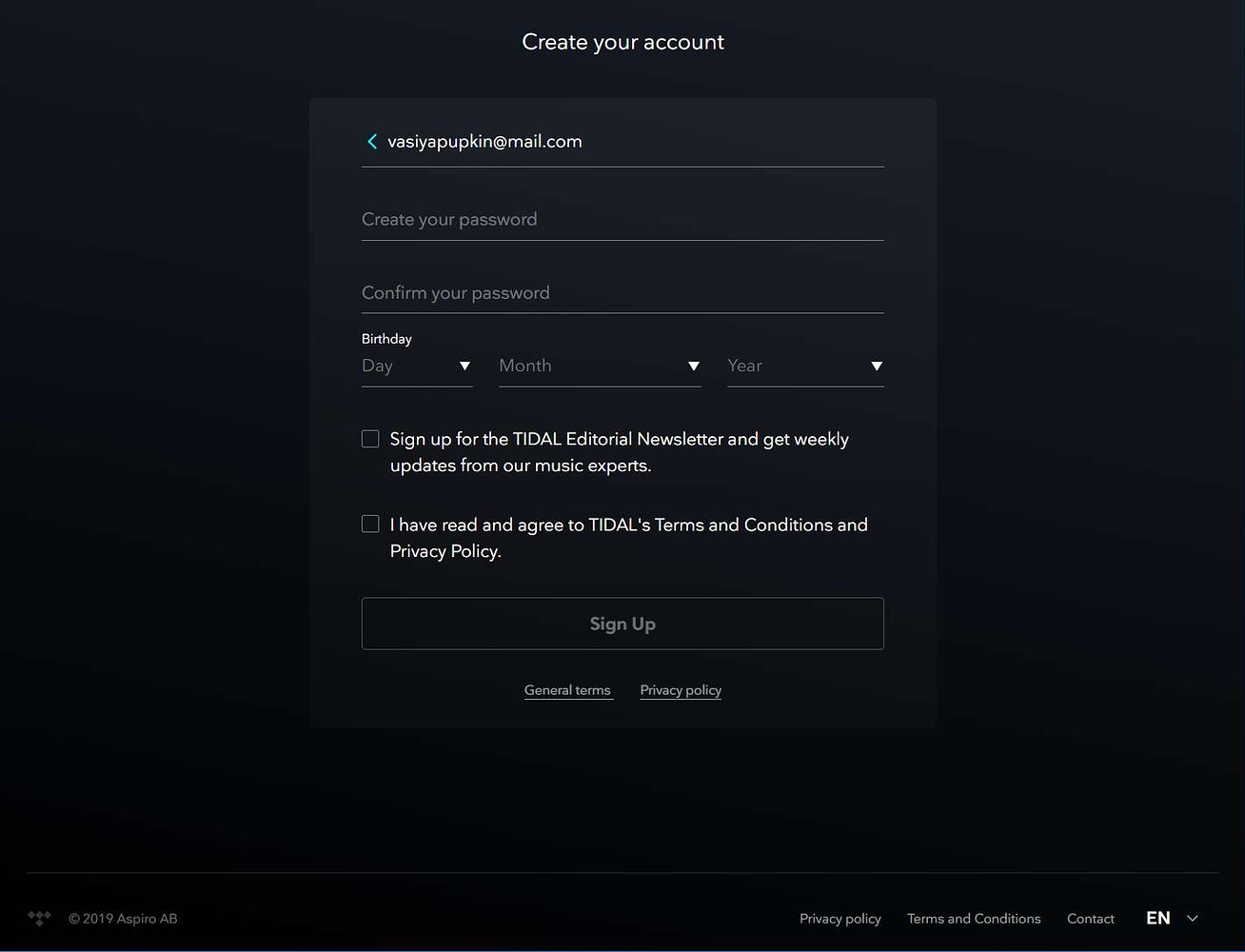Viewport: 1245px width, 952px height.
Task: Open the Contact link in the footer
Action: click(x=1091, y=919)
